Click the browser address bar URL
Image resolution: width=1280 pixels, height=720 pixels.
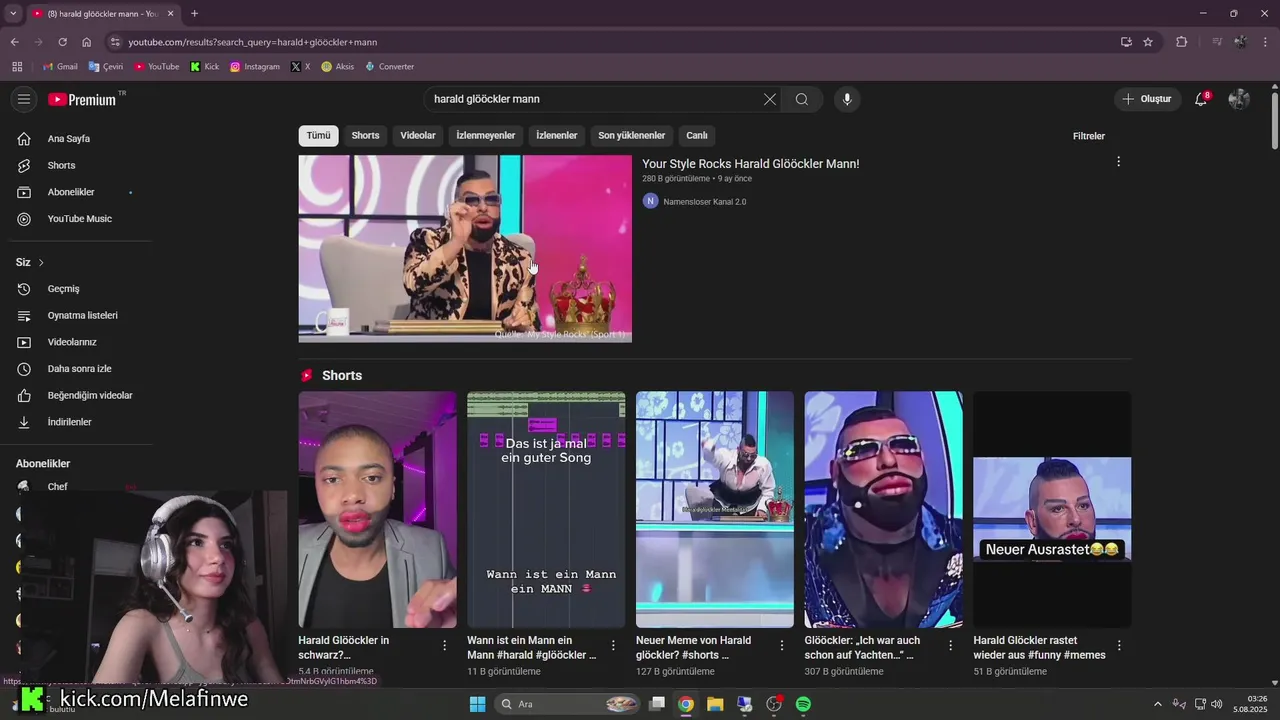coord(253,42)
